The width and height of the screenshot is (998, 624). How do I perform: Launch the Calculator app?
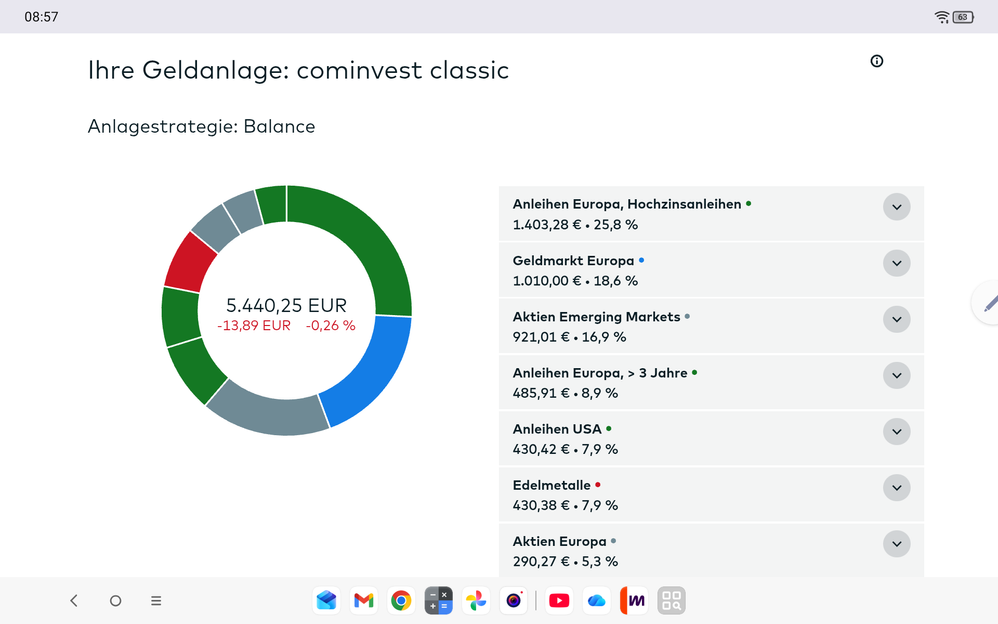point(439,600)
